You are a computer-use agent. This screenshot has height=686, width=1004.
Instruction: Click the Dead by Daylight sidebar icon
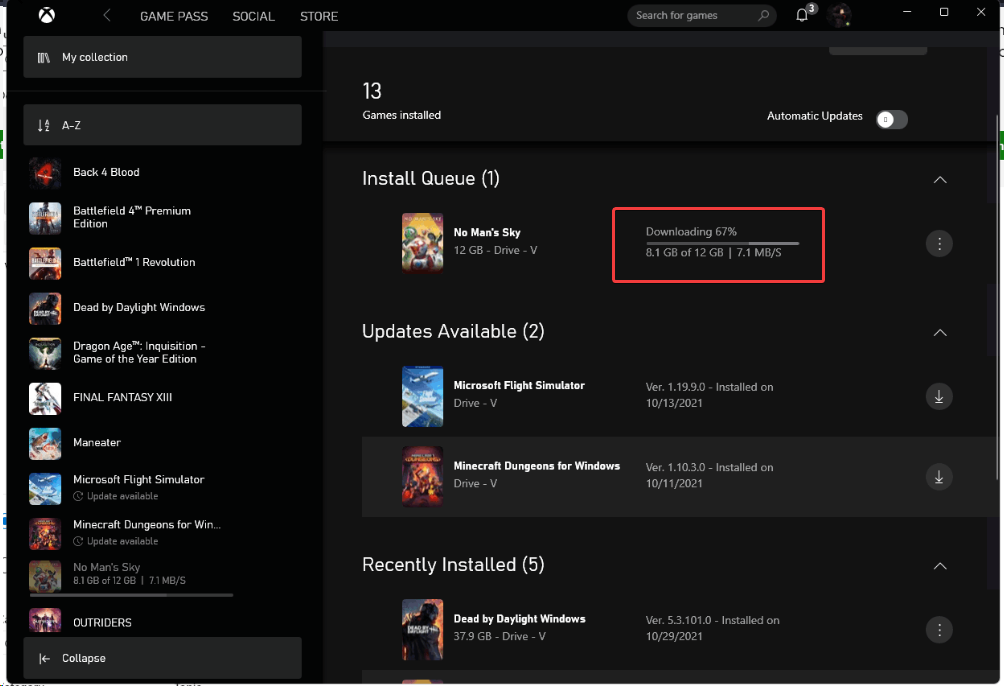click(x=45, y=308)
